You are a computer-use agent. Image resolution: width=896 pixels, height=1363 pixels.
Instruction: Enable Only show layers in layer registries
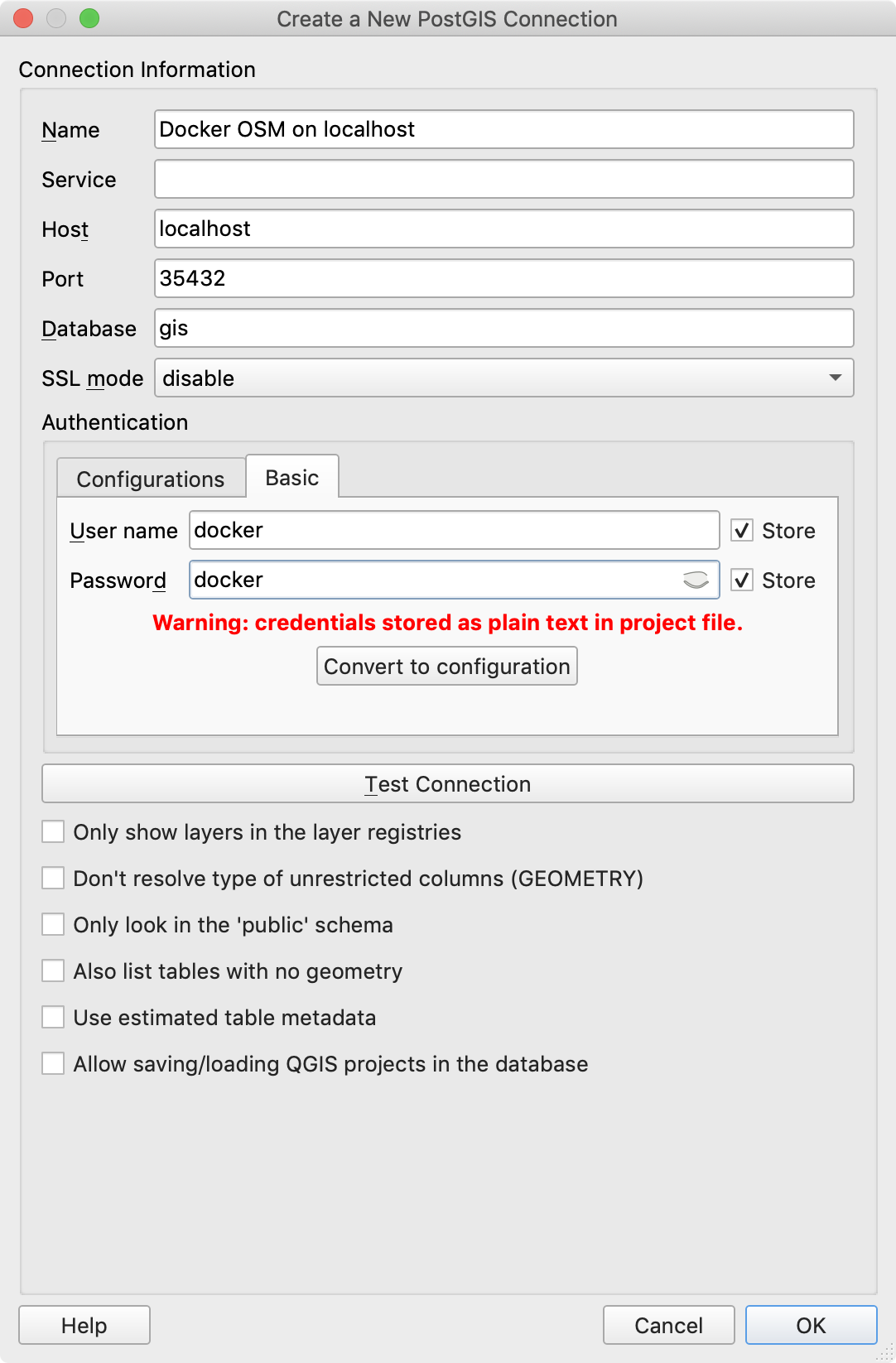(x=54, y=832)
